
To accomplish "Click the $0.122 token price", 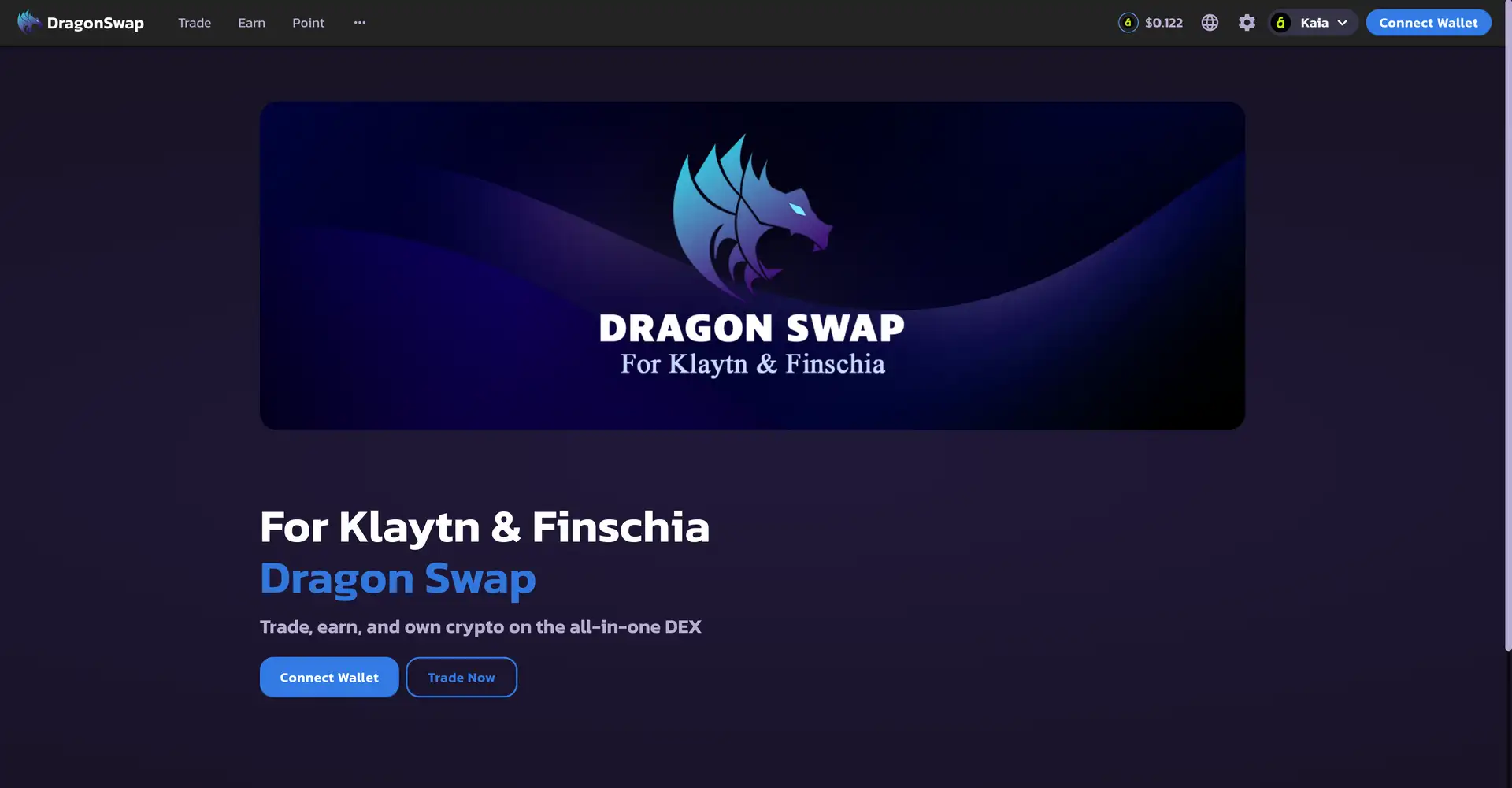I will [x=1164, y=23].
